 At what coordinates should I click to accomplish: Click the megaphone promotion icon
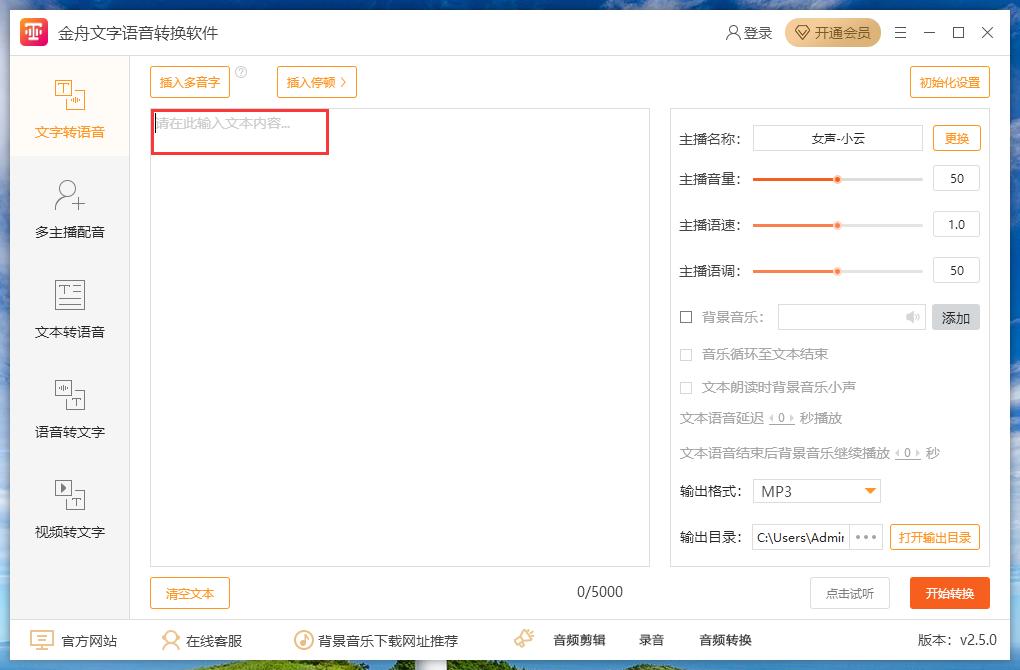pos(524,639)
